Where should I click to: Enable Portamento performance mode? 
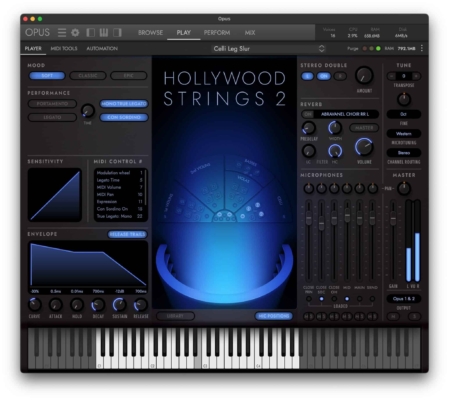(x=52, y=104)
